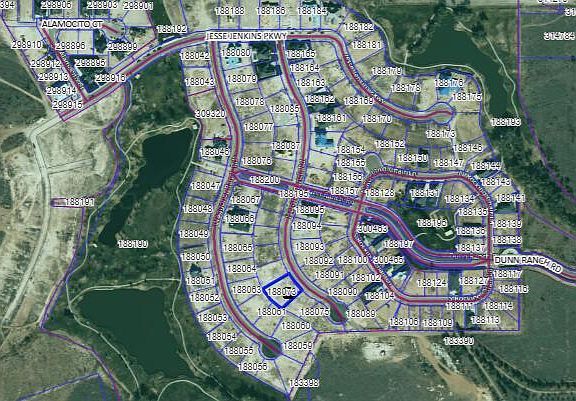Select parcel 309320 on the western edge
Viewport: 576px width, 401px height.
pyautogui.click(x=210, y=114)
